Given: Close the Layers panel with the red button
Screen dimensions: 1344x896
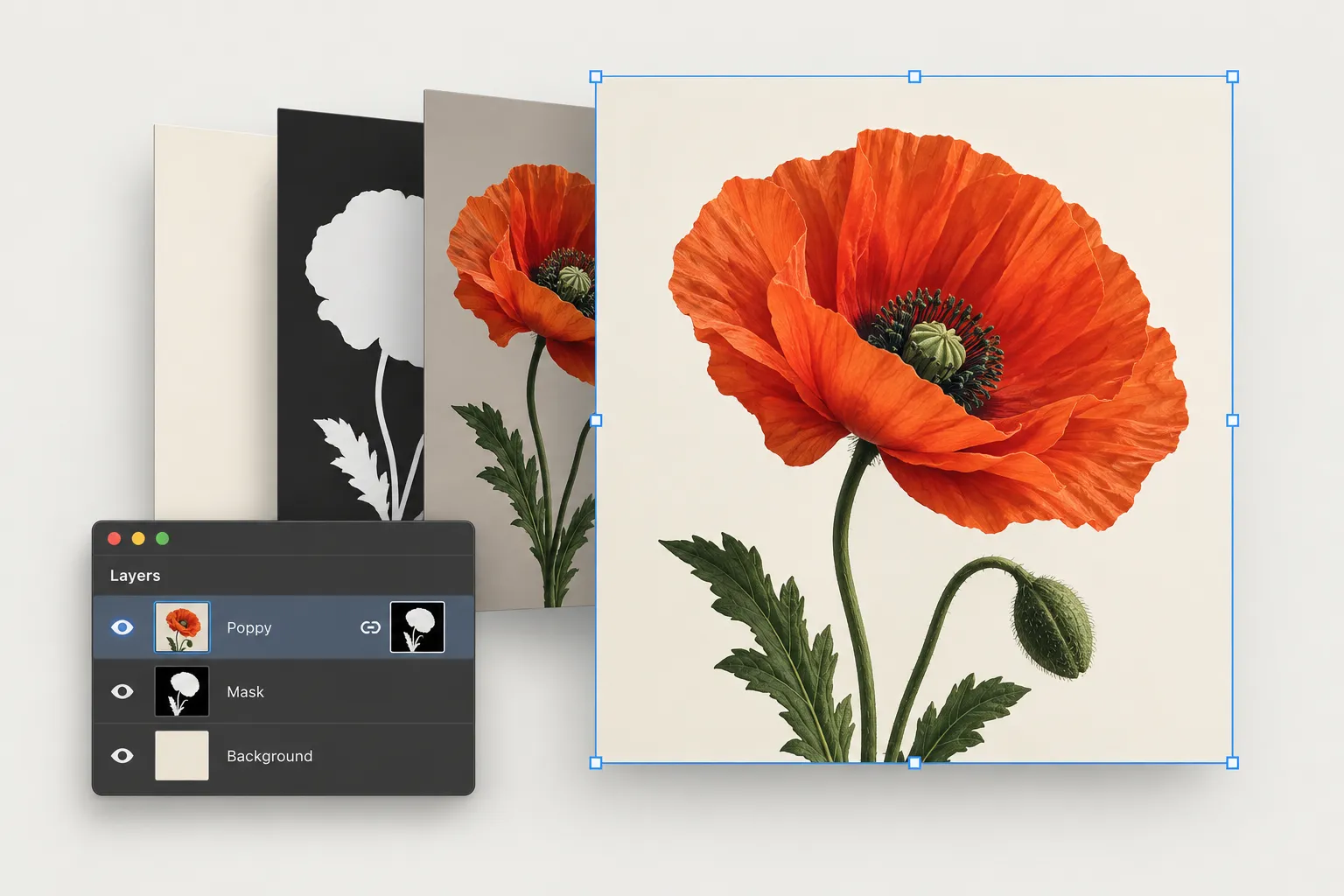Looking at the screenshot, I should [x=114, y=538].
